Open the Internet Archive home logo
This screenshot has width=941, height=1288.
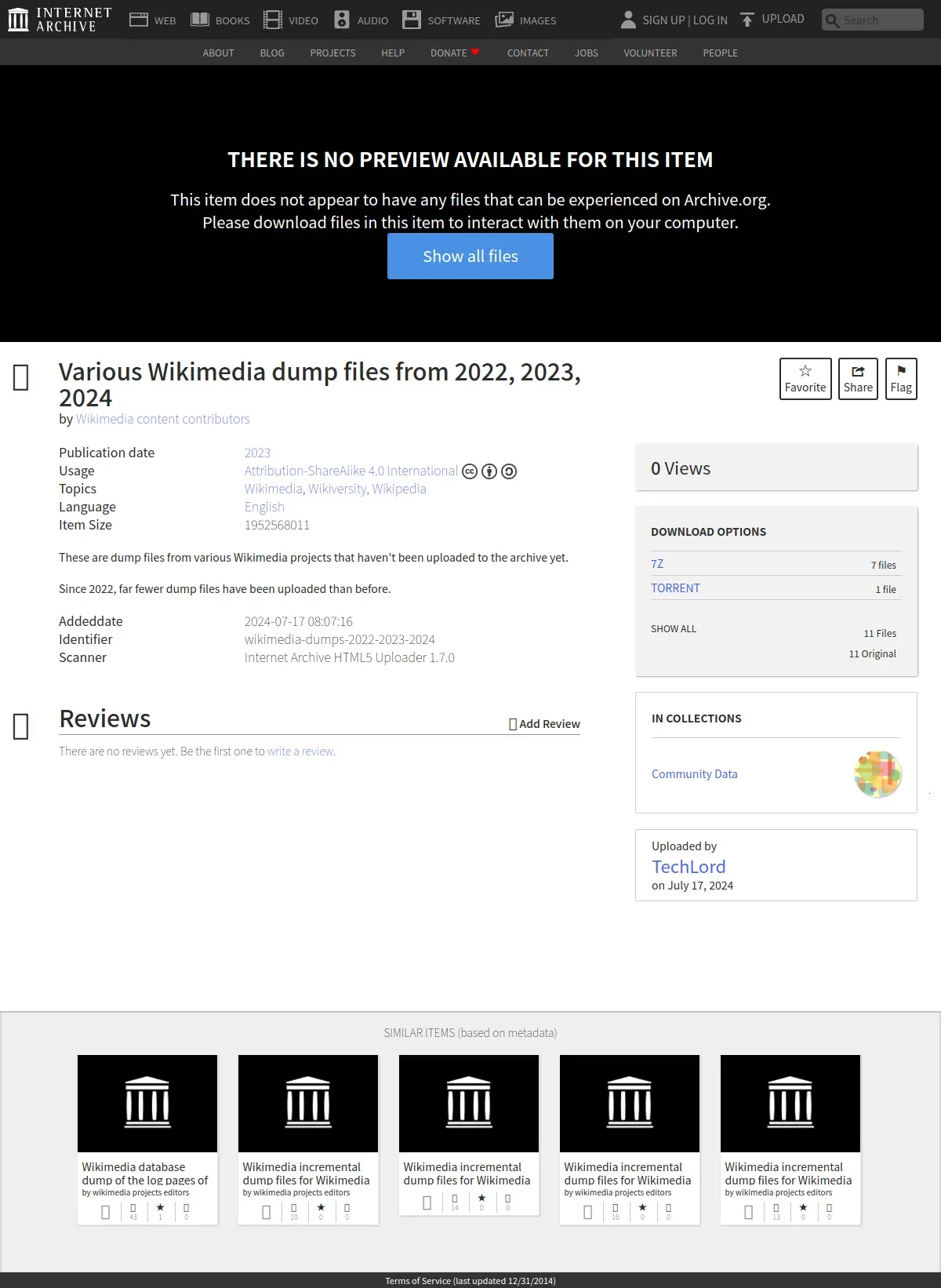[x=60, y=20]
